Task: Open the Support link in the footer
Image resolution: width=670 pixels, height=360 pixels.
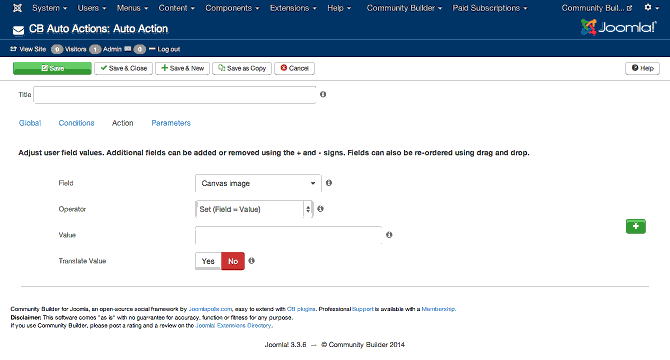Action: point(363,309)
